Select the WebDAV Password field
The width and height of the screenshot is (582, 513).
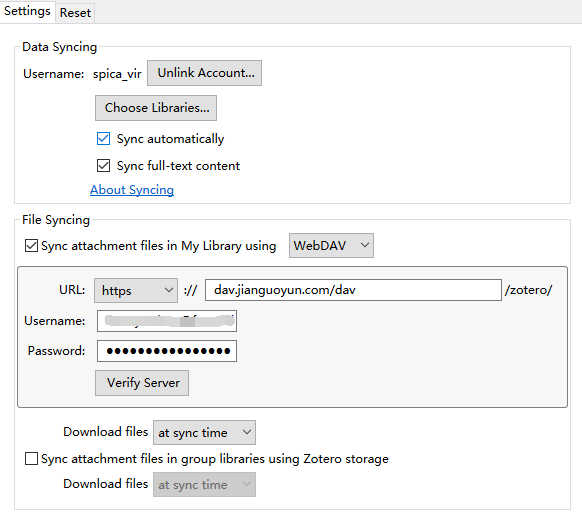point(167,351)
